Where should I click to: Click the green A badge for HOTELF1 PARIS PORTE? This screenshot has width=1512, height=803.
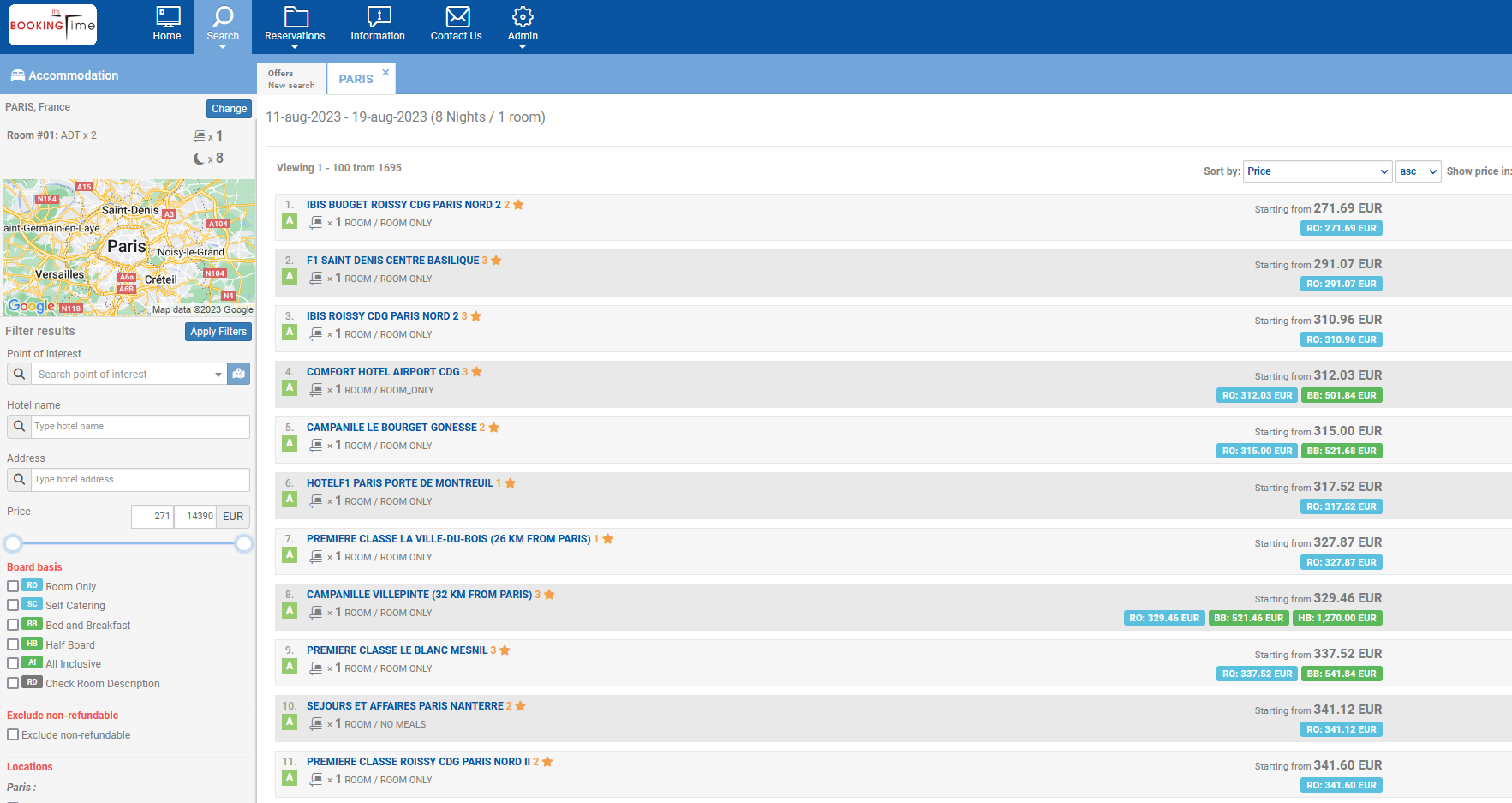pos(290,499)
